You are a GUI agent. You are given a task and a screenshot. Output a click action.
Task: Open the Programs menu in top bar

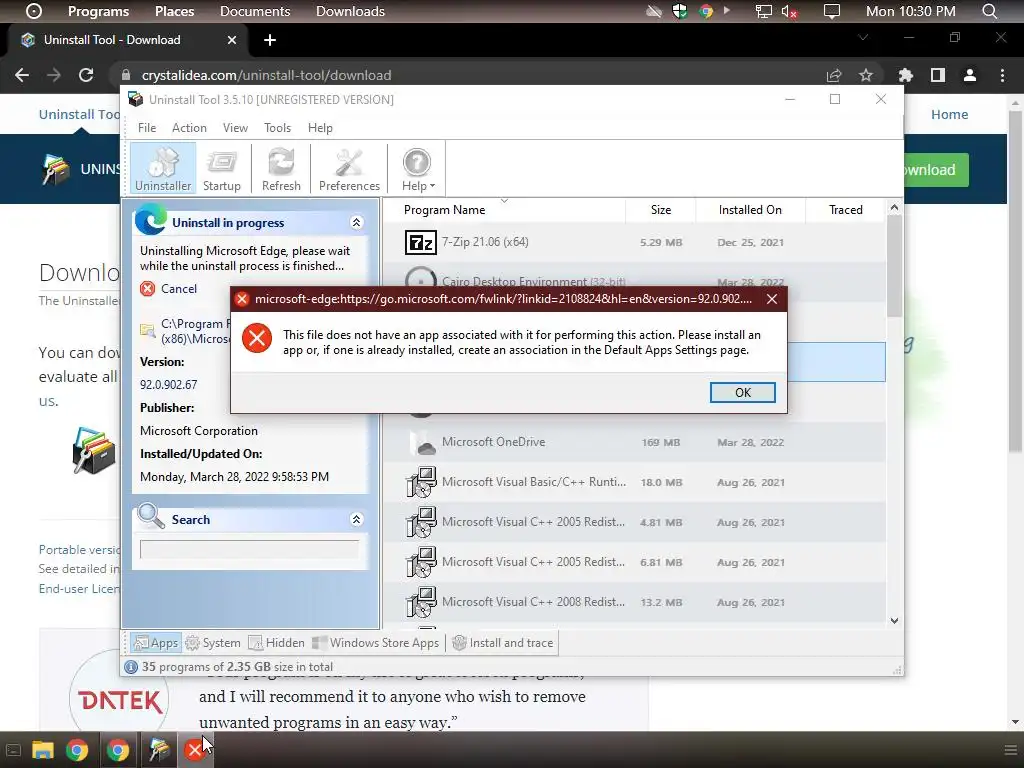pos(98,11)
